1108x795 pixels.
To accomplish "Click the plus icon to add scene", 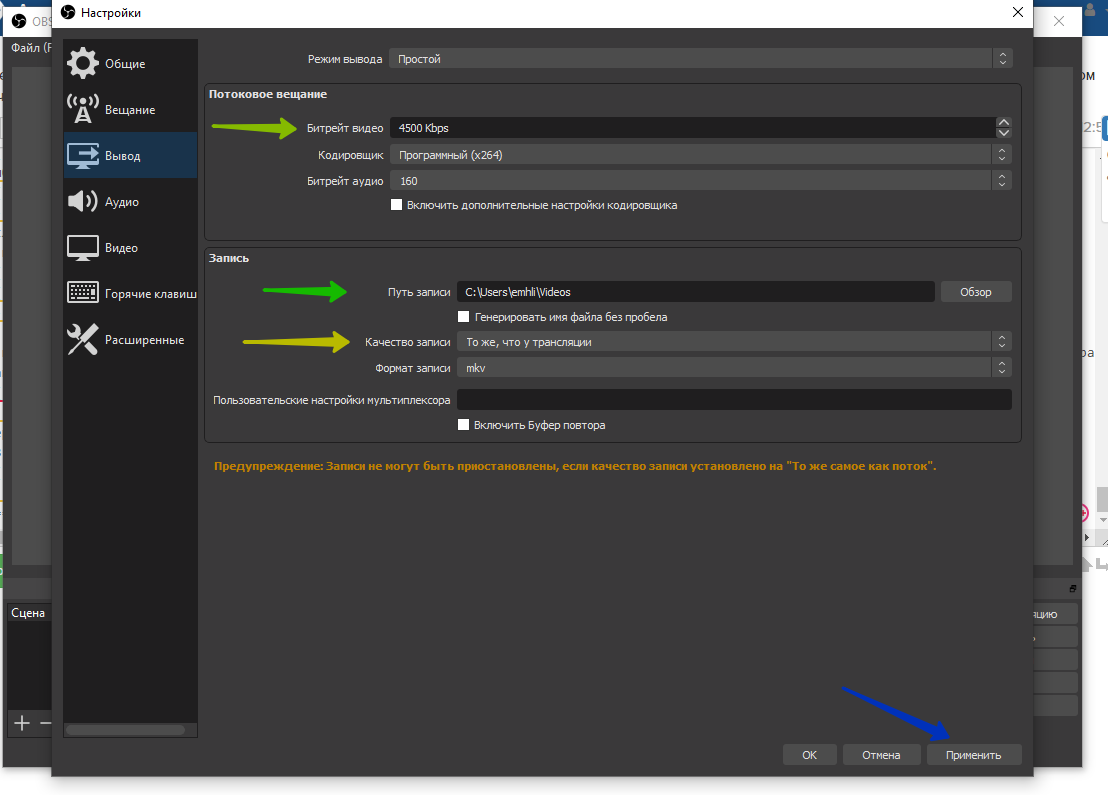I will (21, 723).
